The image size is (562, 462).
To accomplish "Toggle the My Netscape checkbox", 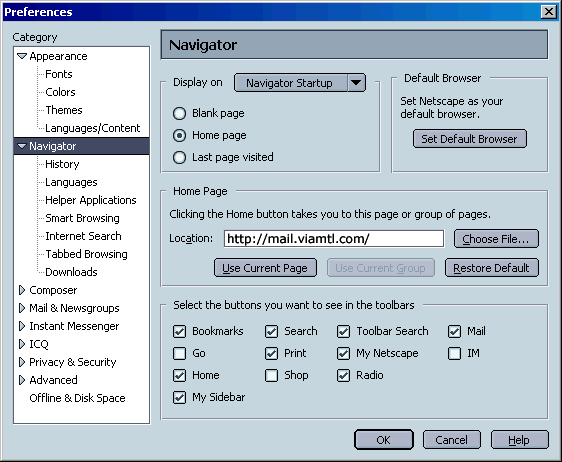I will coord(343,353).
